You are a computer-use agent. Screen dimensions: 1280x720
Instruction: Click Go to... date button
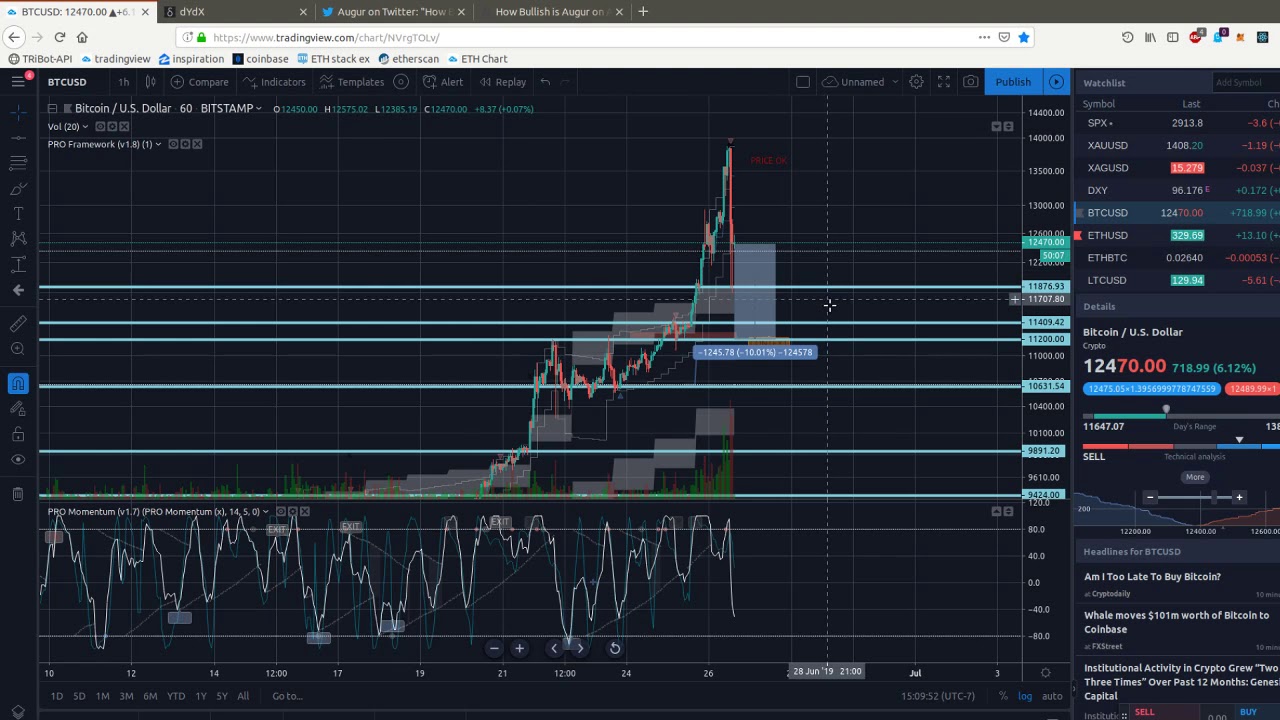coord(287,696)
